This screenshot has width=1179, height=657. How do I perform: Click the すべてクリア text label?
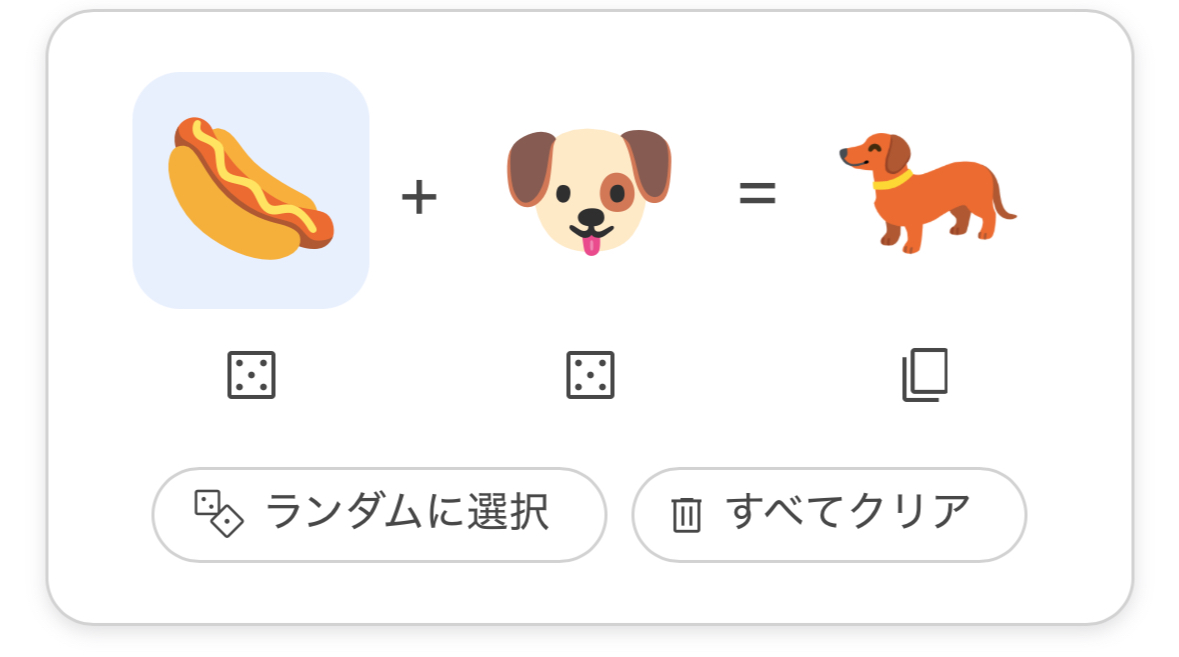848,512
